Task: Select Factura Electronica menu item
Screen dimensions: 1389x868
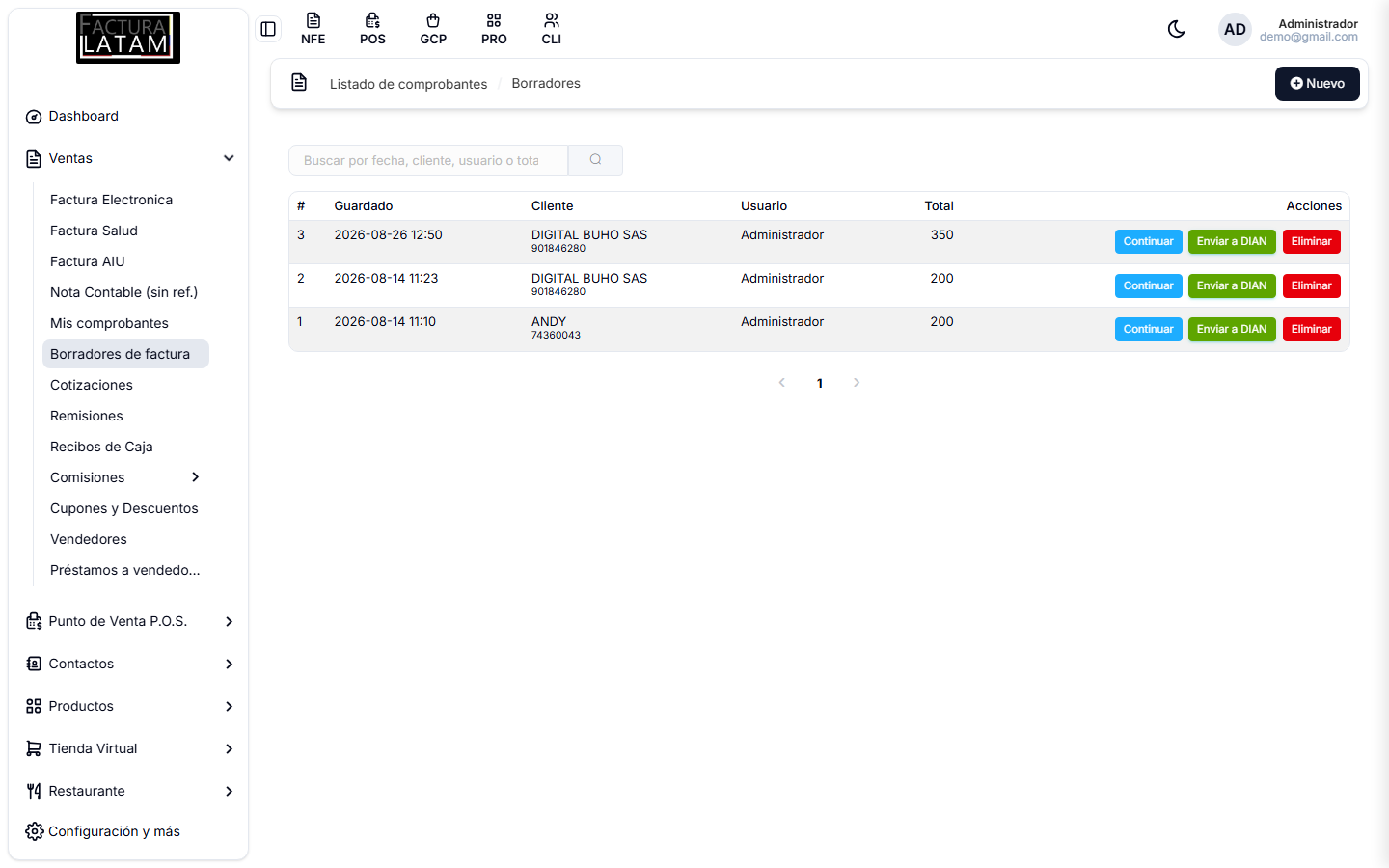Action: click(111, 200)
